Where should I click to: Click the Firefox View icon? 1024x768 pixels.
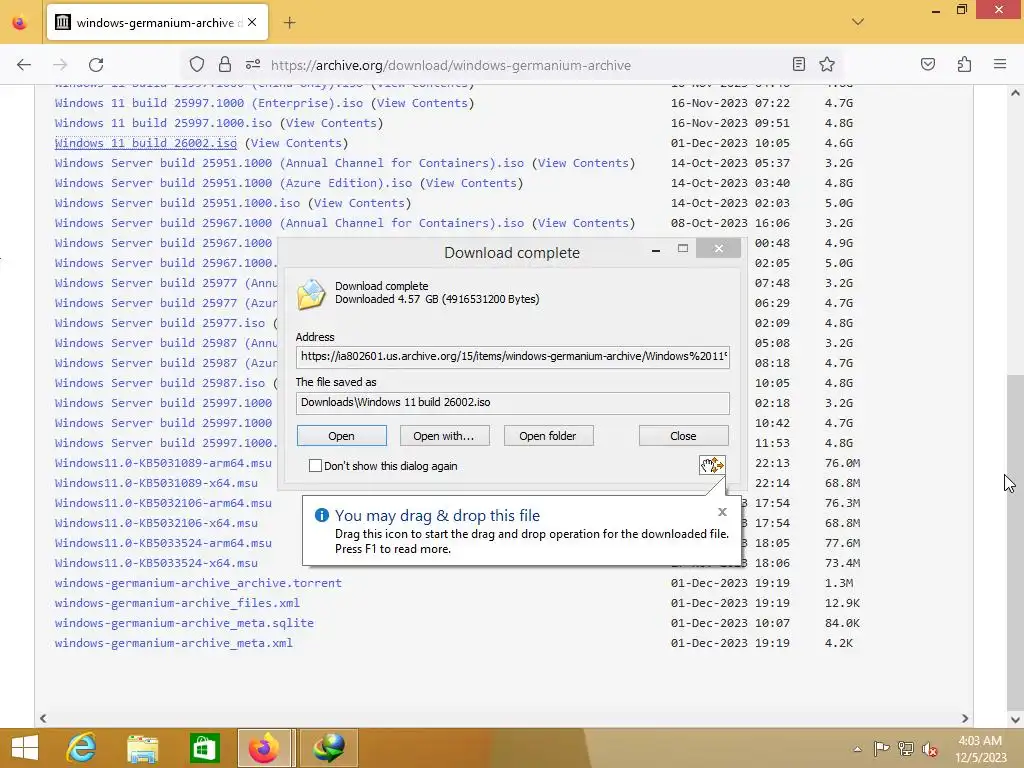(20, 22)
